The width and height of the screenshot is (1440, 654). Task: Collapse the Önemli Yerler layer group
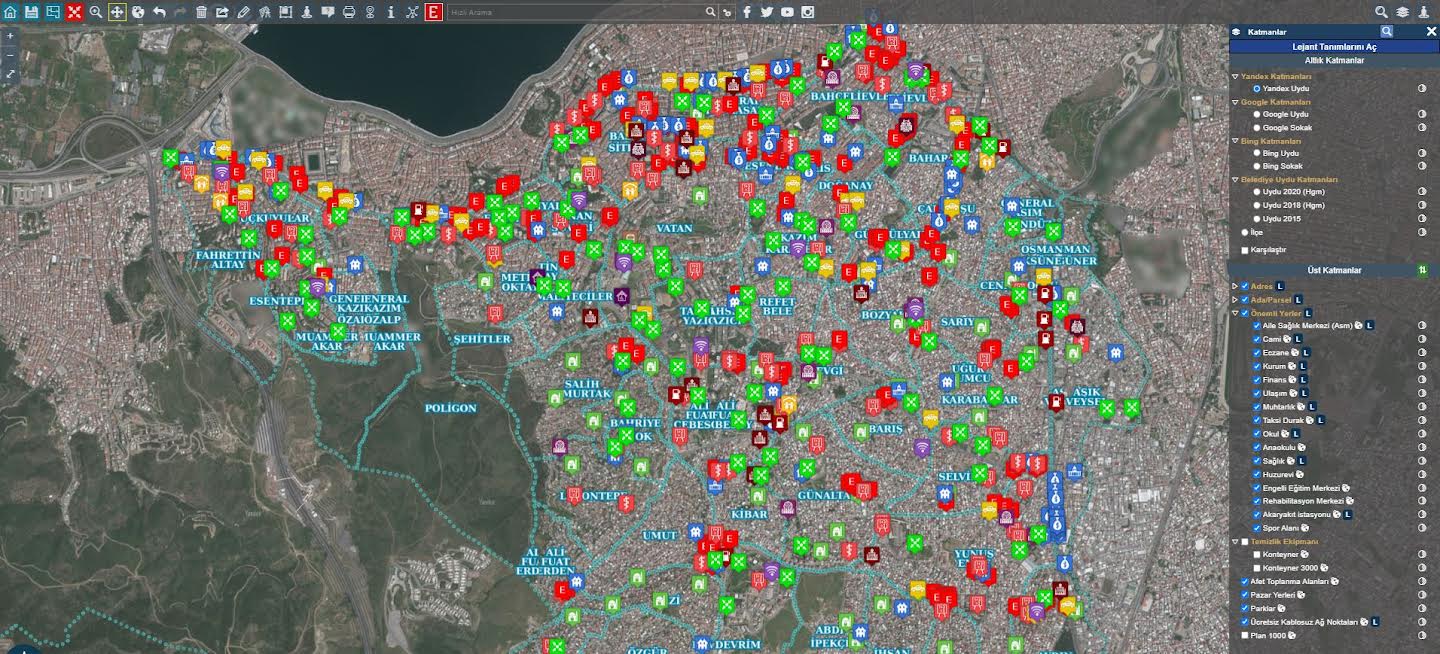pyautogui.click(x=1234, y=313)
